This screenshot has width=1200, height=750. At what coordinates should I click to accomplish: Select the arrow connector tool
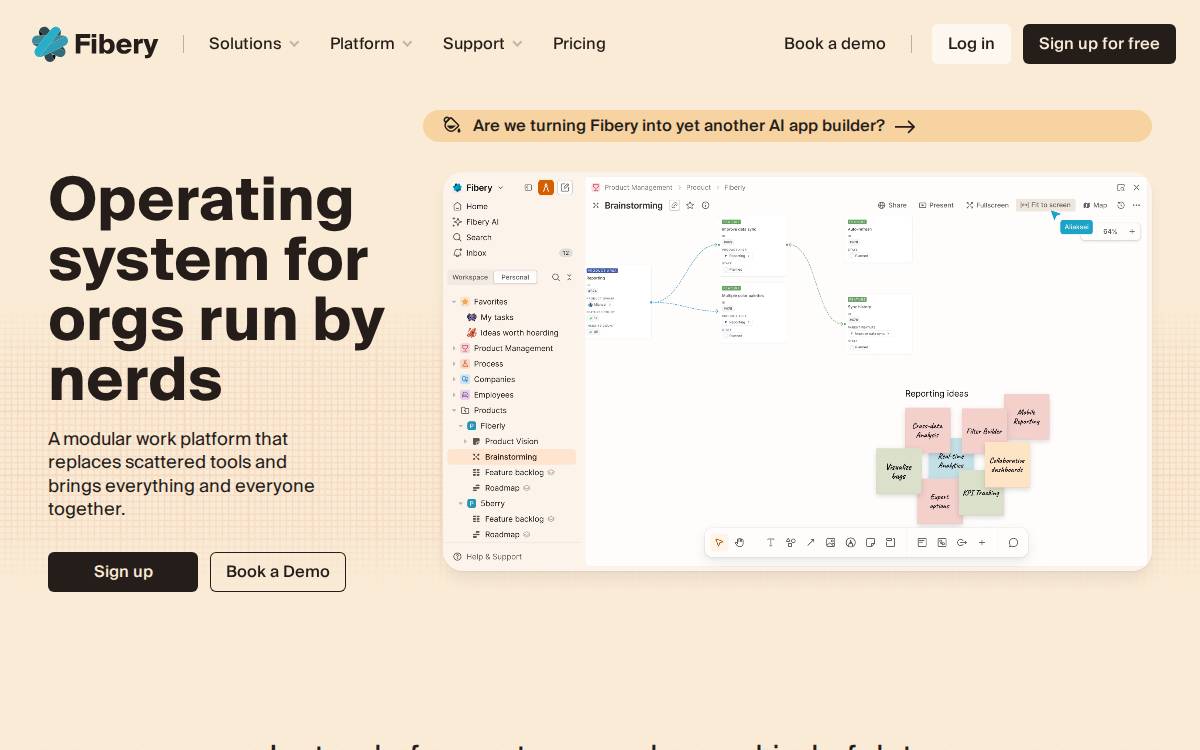tap(811, 542)
